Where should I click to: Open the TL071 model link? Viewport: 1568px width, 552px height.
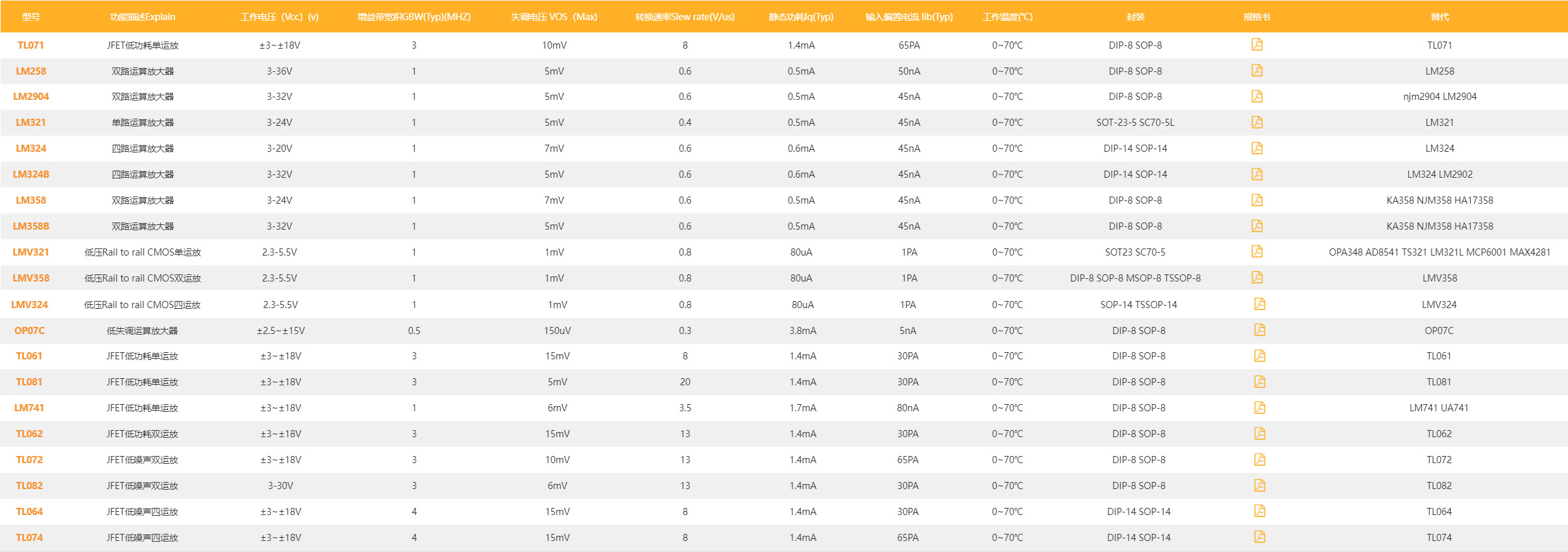31,45
